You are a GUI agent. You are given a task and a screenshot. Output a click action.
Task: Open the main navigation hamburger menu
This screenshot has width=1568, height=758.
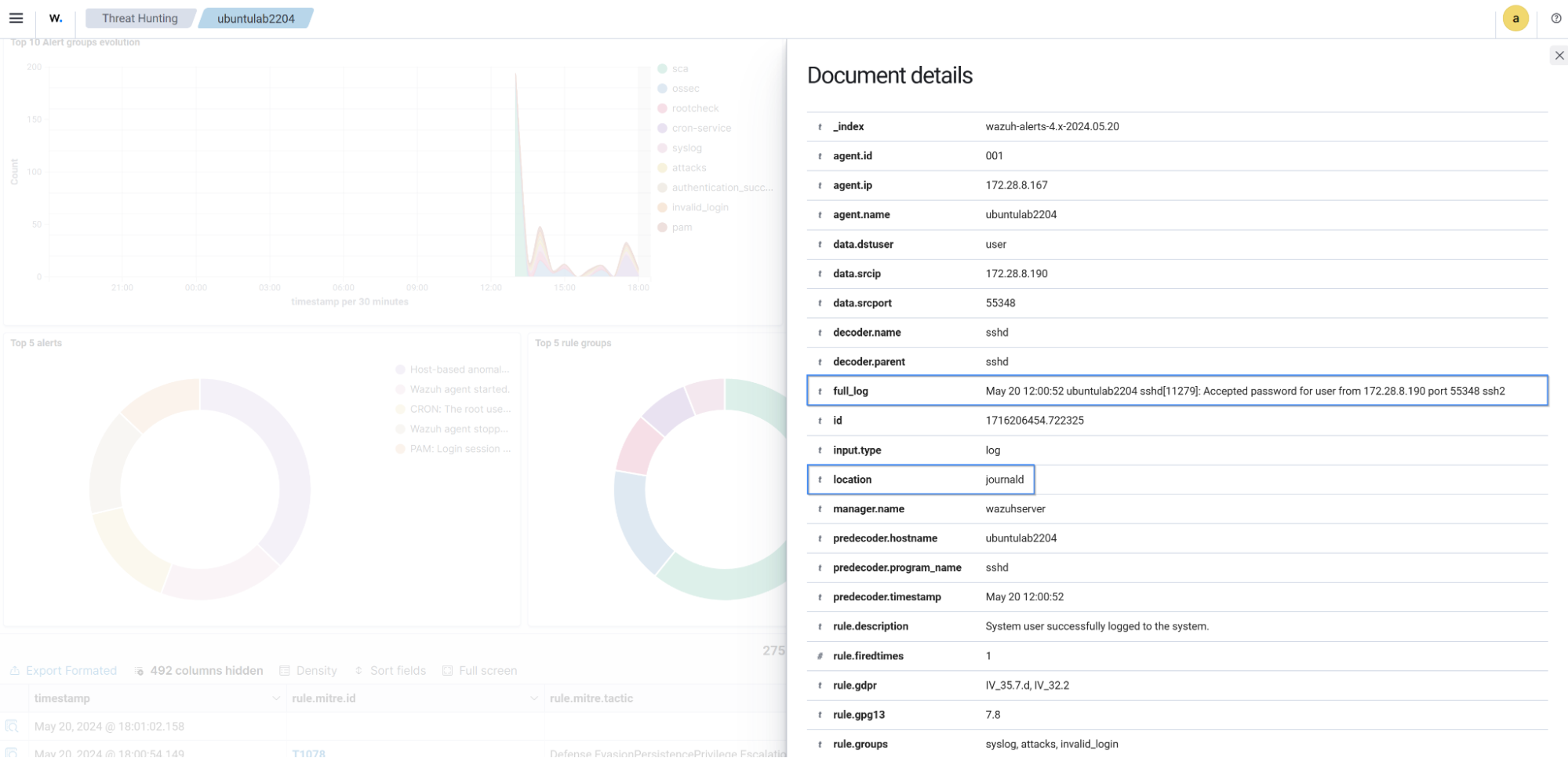pos(16,18)
